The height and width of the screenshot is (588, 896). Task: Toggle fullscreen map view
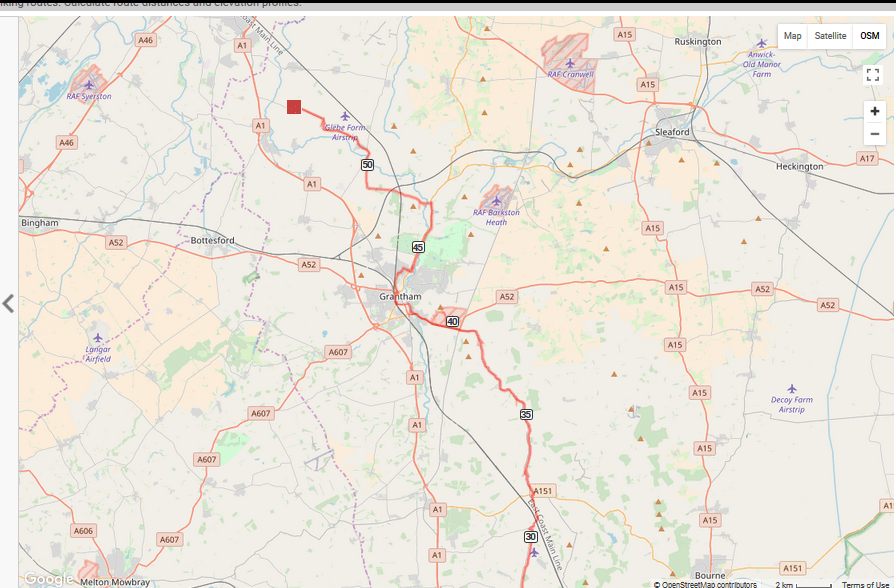click(873, 75)
